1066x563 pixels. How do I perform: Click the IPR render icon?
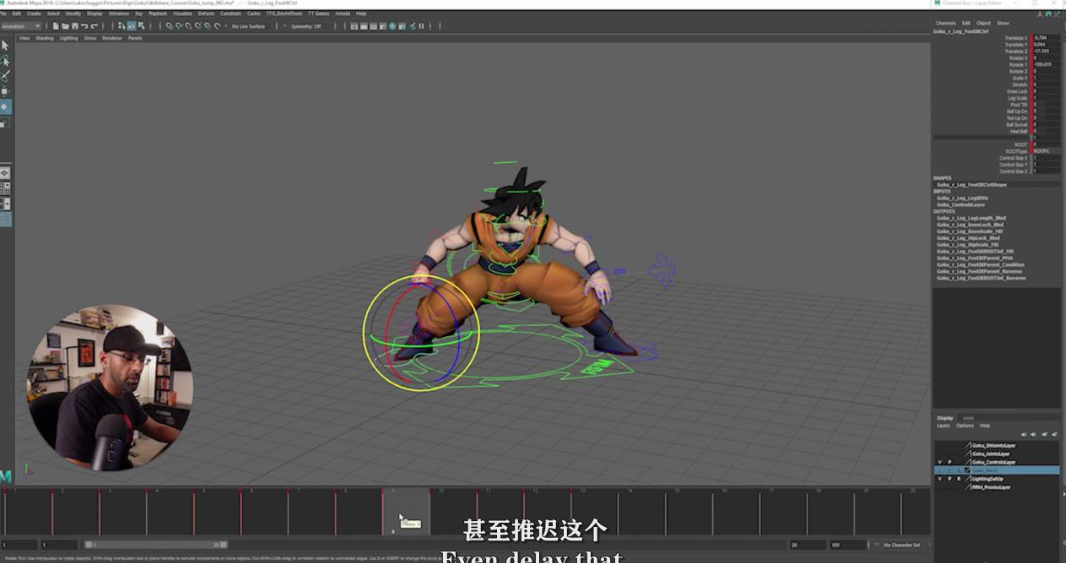(x=373, y=26)
